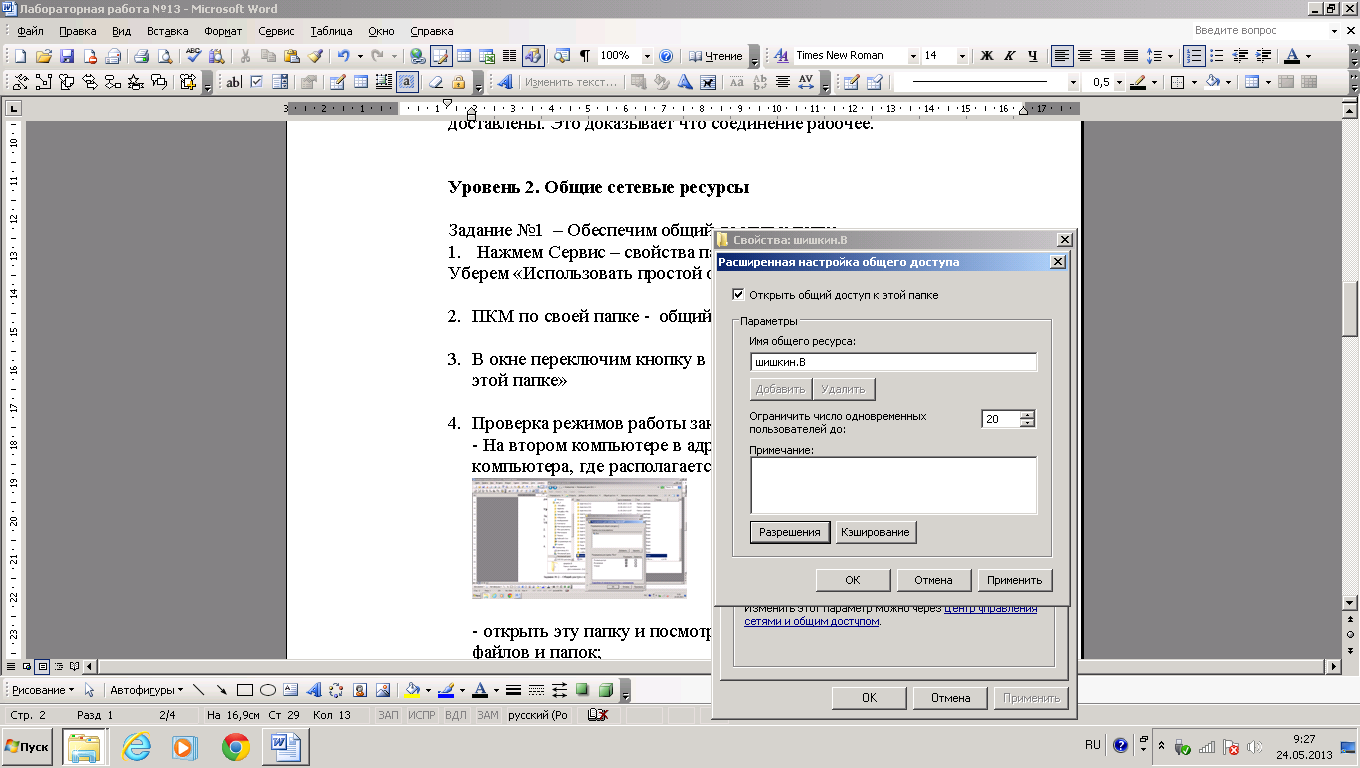Run the ABC spelling check
Screen dimensions: 1360x768
pos(195,56)
